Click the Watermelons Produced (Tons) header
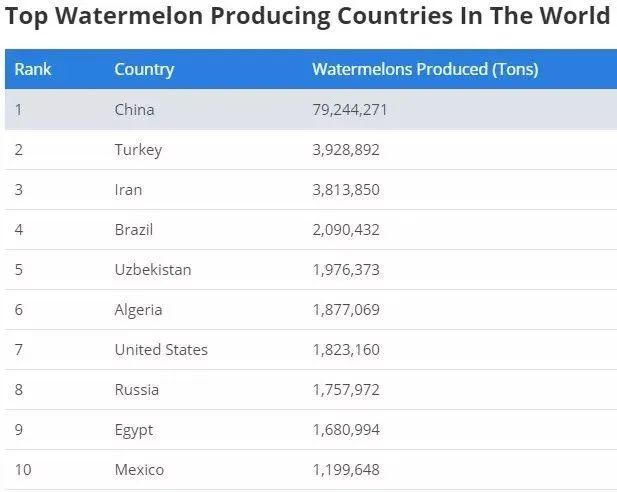Viewport: 617px width, 492px height. pyautogui.click(x=425, y=70)
